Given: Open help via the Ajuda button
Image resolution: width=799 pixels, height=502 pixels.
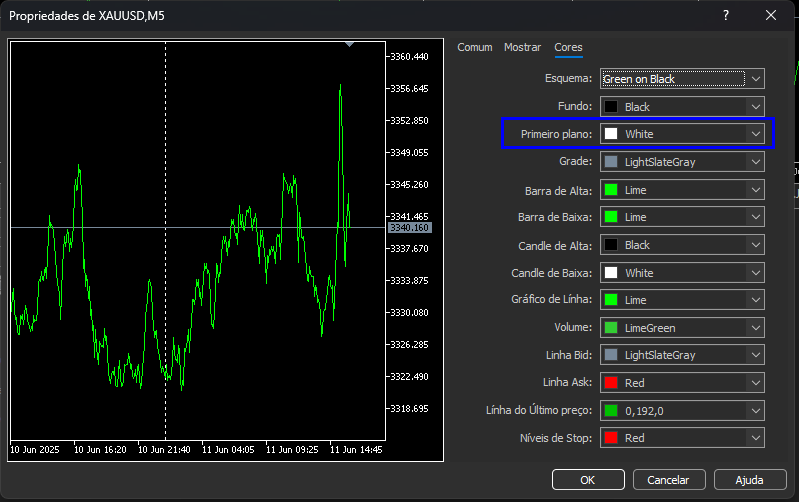Looking at the screenshot, I should pos(750,480).
